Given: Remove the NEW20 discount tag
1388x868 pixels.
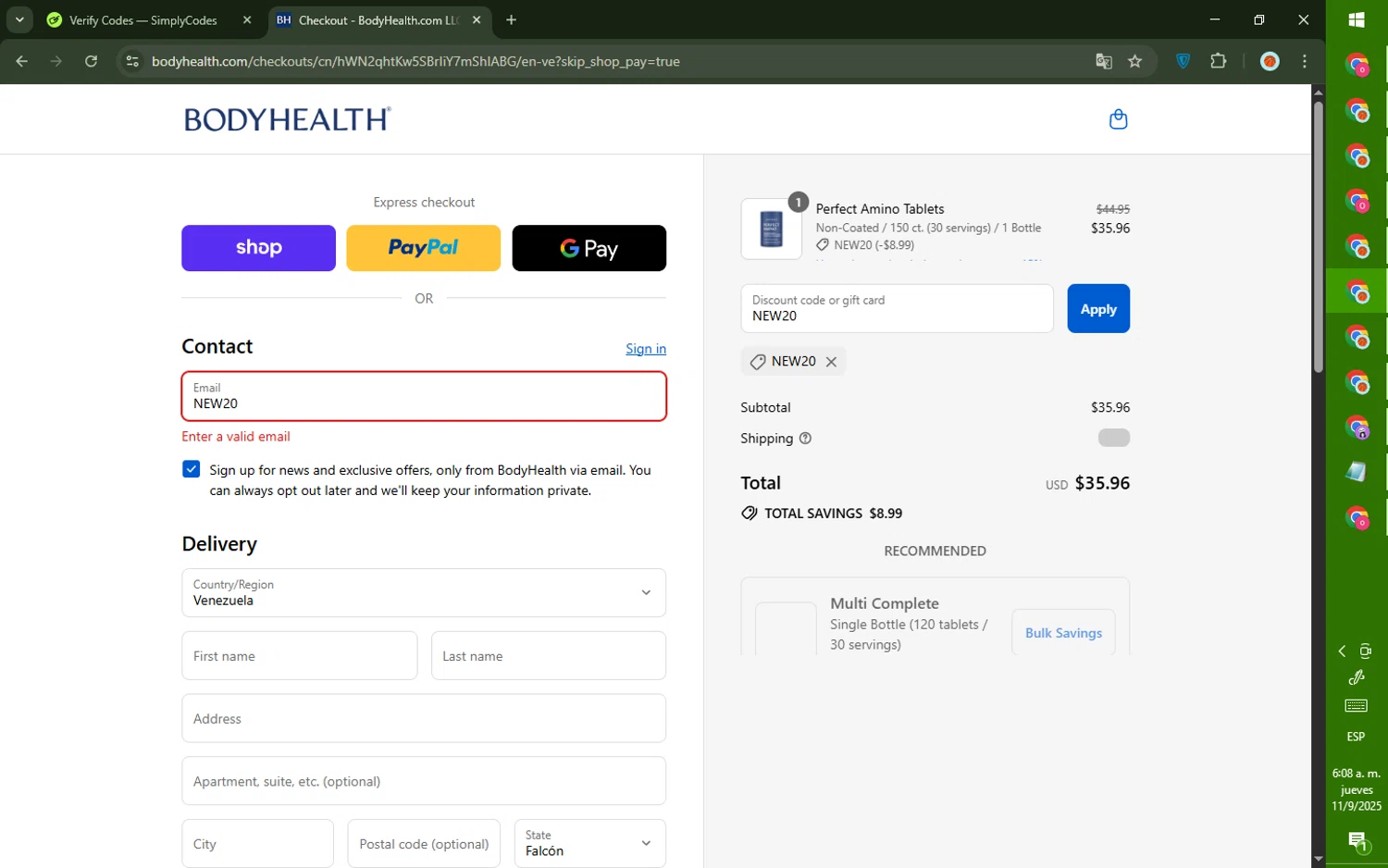Looking at the screenshot, I should 831,362.
